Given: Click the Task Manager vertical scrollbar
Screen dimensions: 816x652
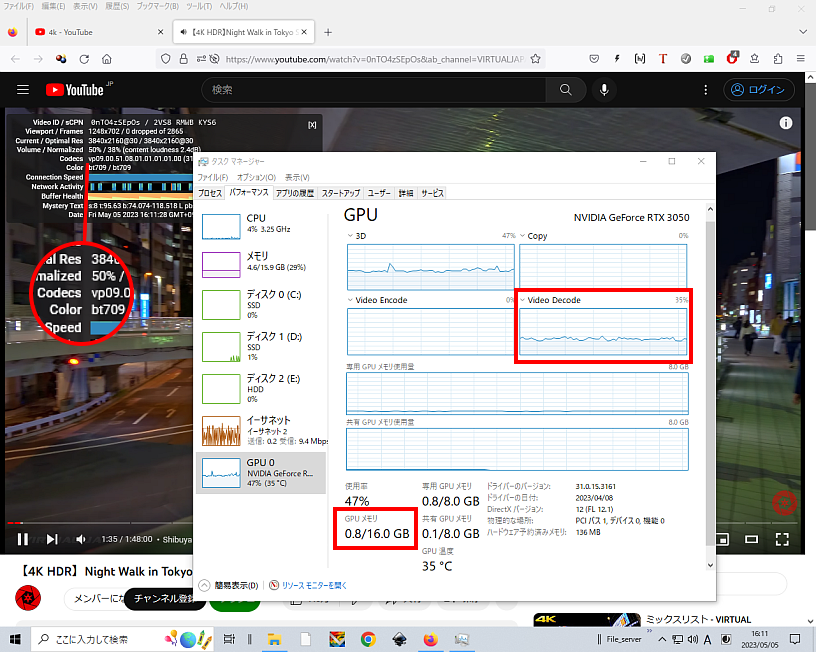Looking at the screenshot, I should coord(710,385).
